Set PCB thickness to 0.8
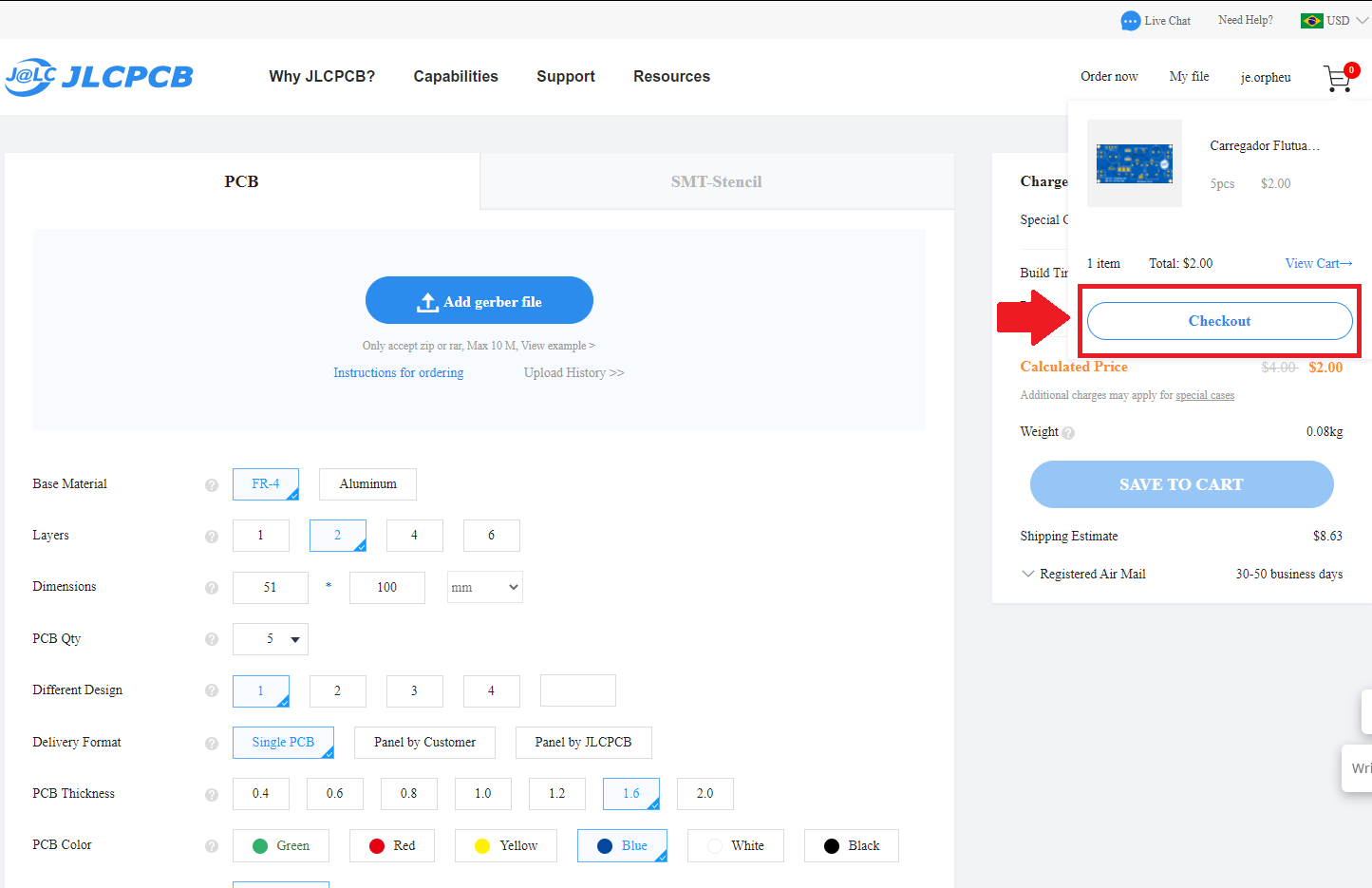 409,794
